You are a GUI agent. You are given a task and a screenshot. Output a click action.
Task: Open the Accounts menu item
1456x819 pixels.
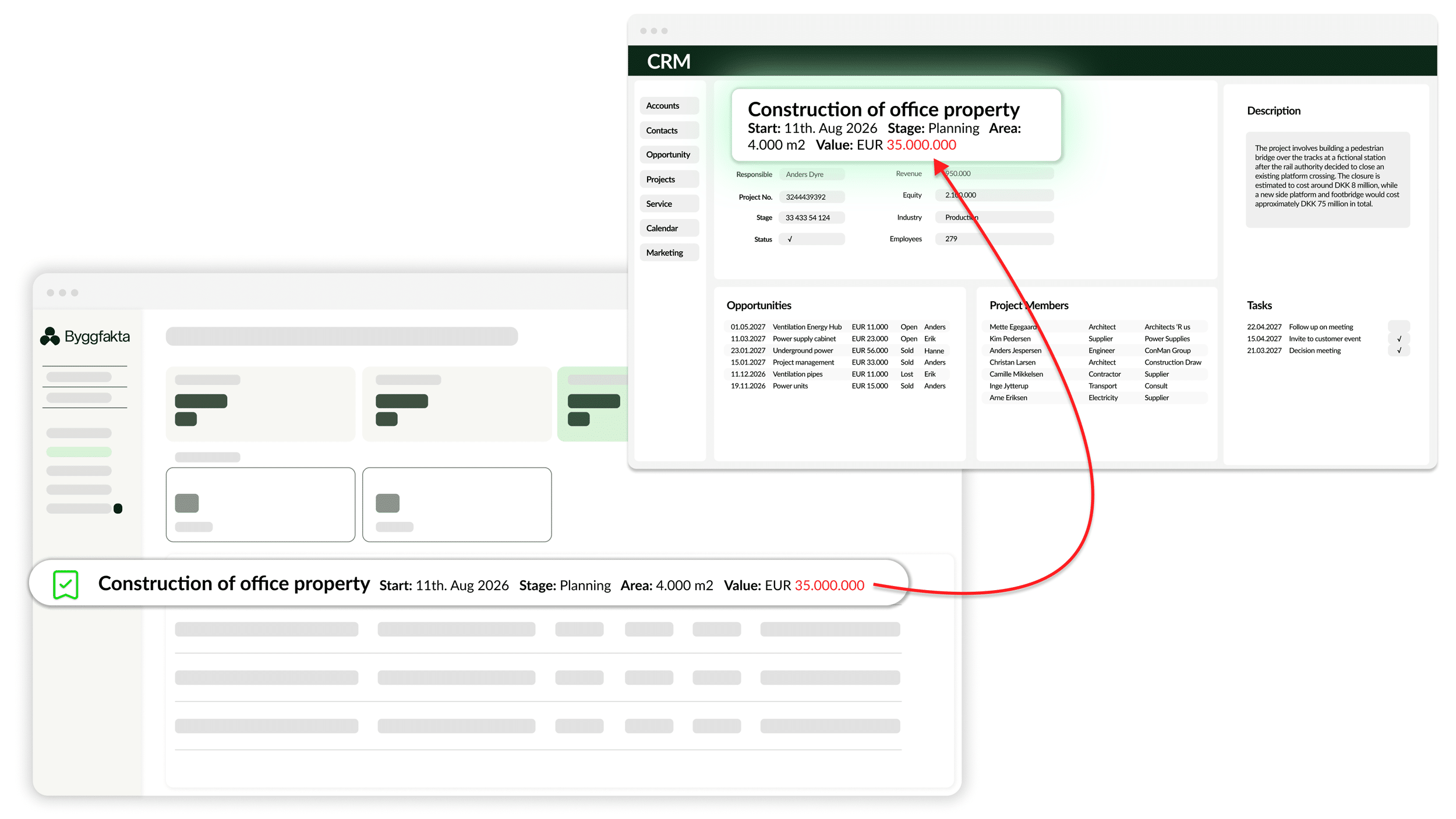669,105
